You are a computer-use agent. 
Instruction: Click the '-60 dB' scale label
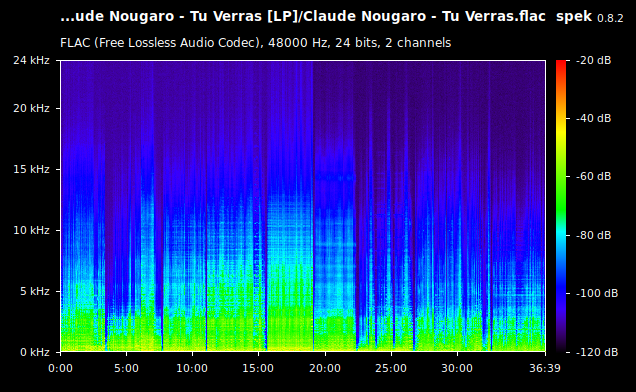coord(593,177)
